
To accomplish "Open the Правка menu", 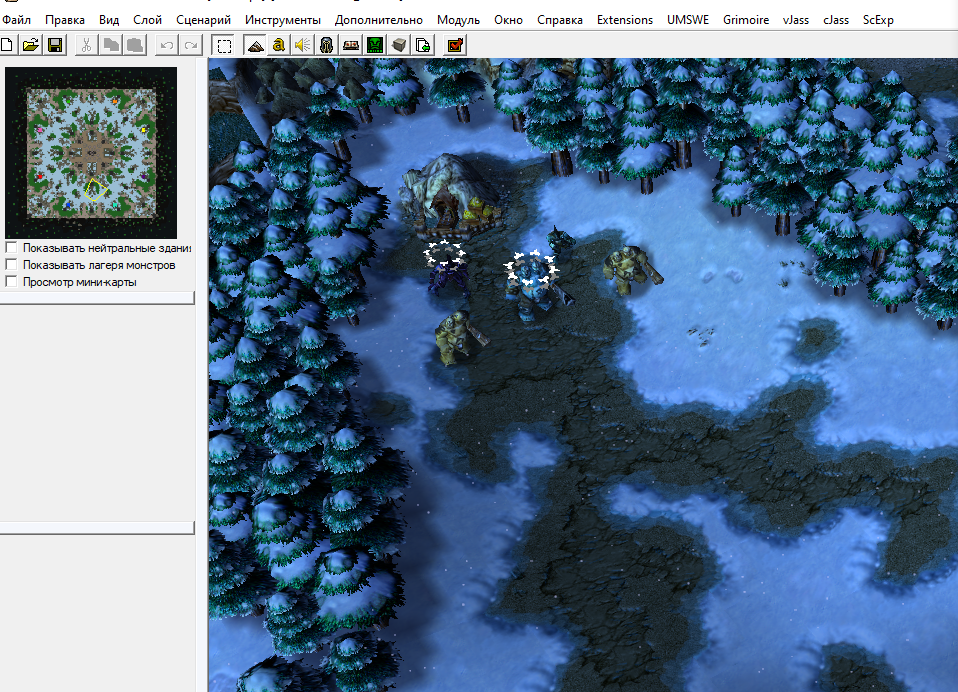I will pyautogui.click(x=65, y=20).
